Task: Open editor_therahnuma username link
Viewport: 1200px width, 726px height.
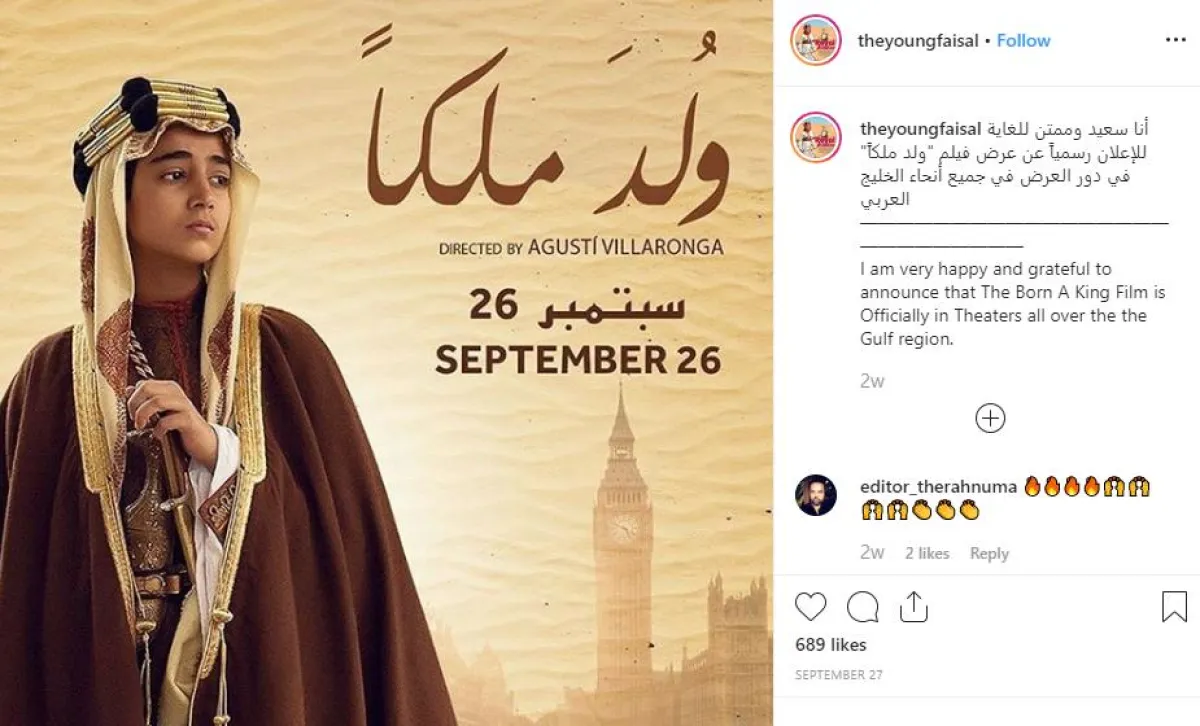Action: tap(938, 487)
